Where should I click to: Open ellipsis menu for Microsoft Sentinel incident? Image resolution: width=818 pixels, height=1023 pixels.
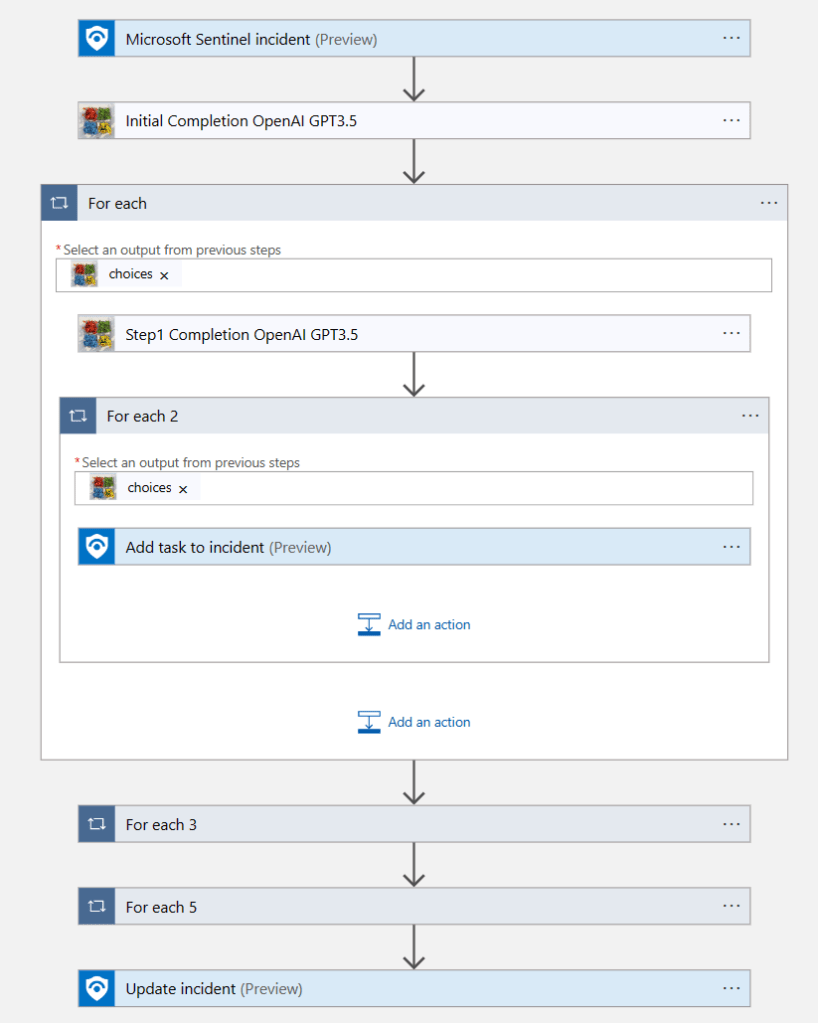[731, 39]
